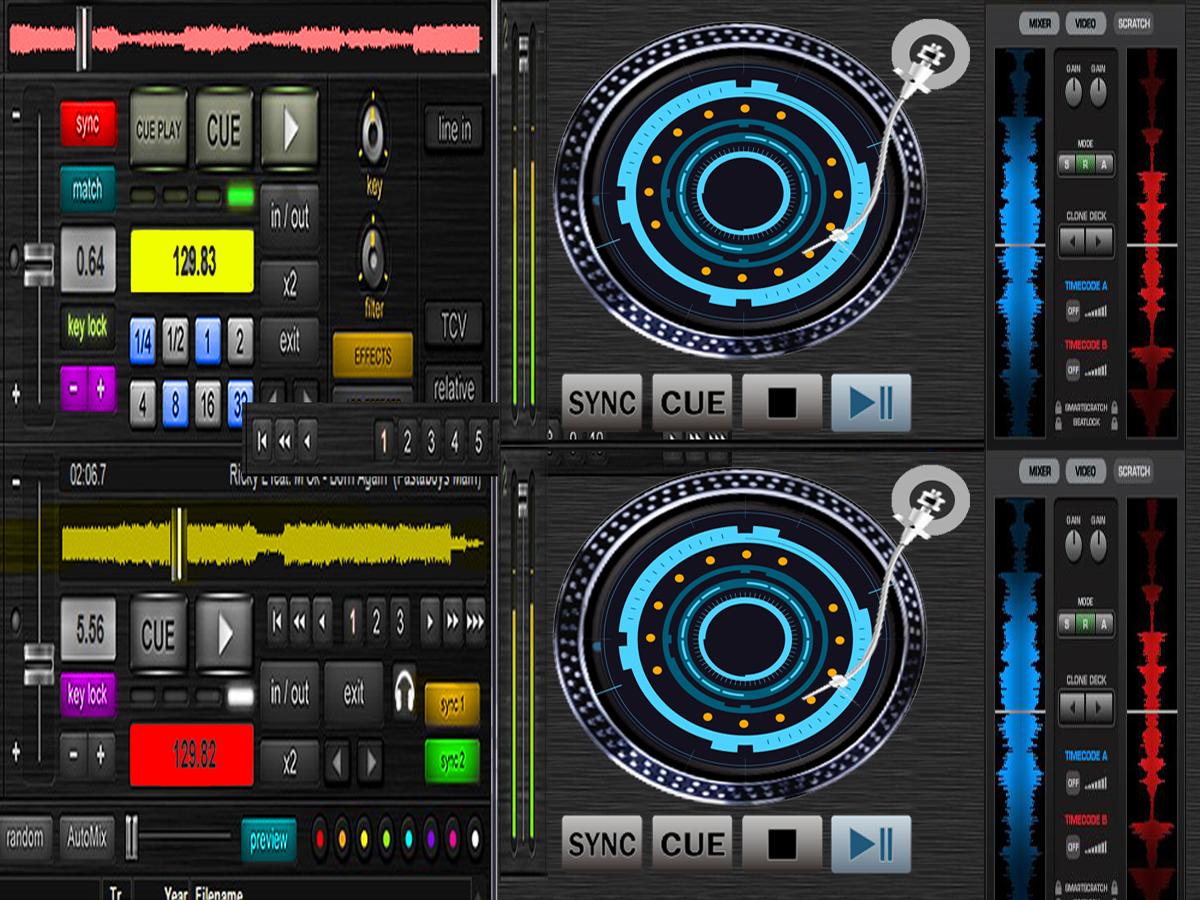Click the headphone icon beside the exit button

[x=404, y=691]
